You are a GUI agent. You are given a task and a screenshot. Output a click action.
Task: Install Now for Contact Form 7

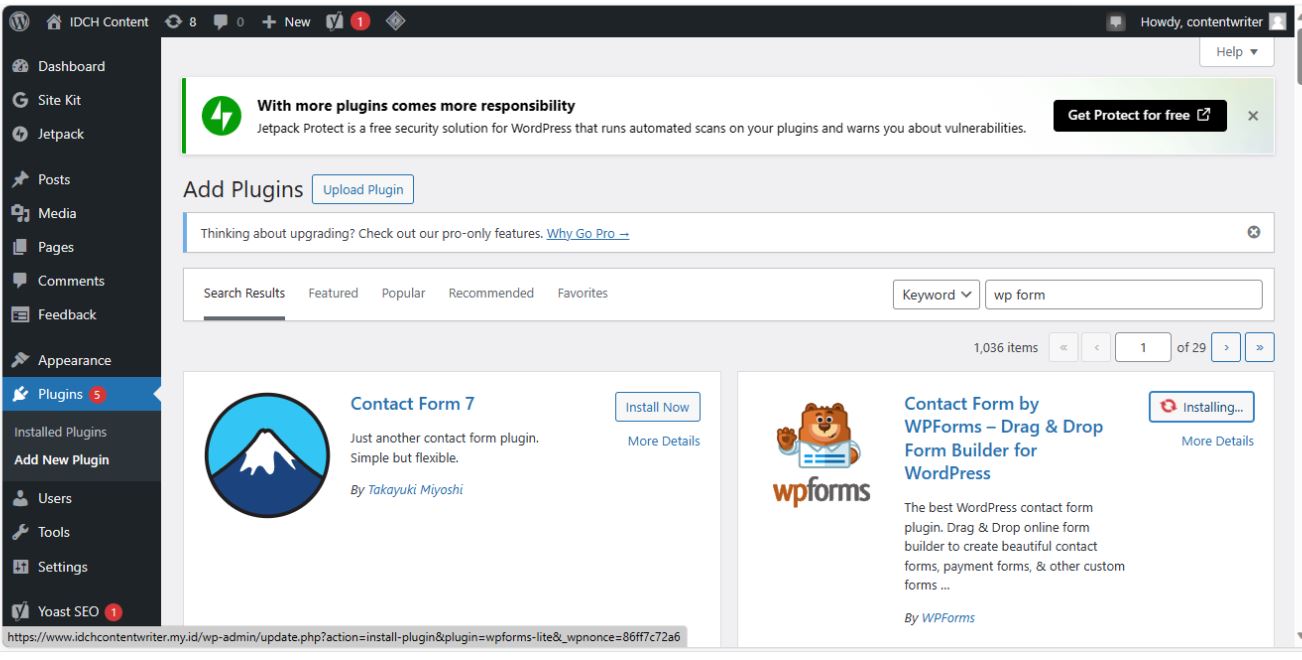656,406
